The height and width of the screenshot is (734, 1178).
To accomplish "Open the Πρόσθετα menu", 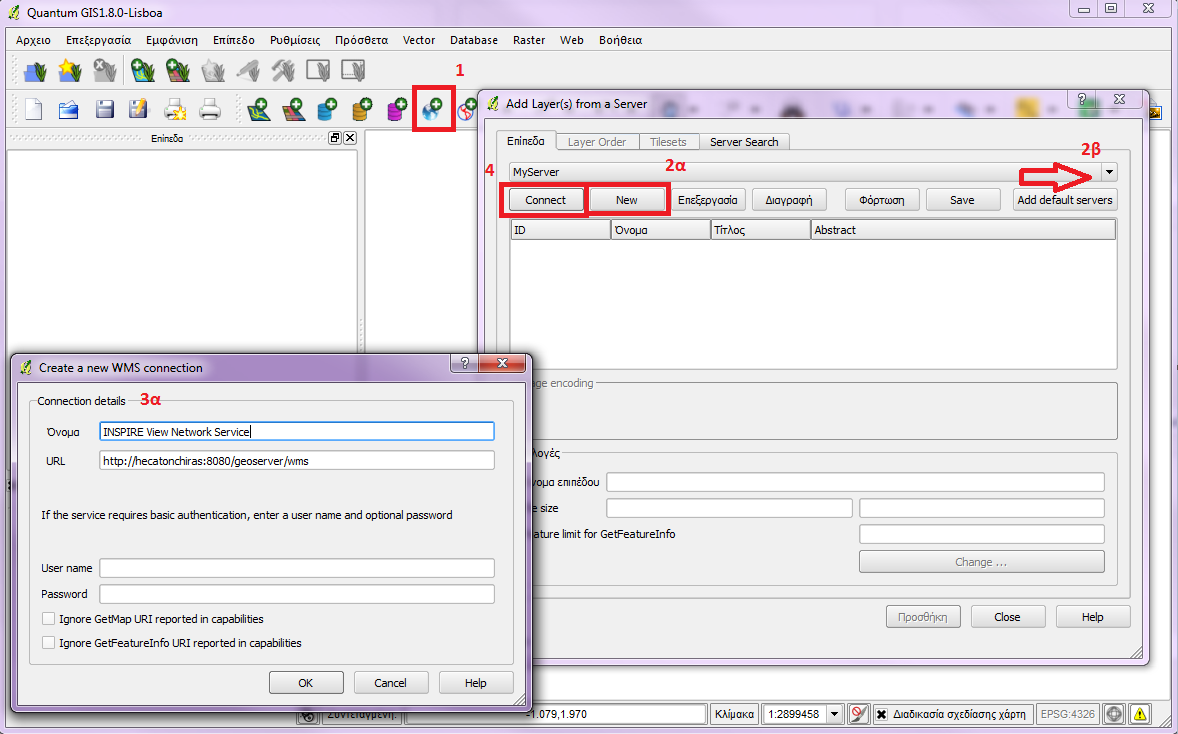I will [x=361, y=40].
